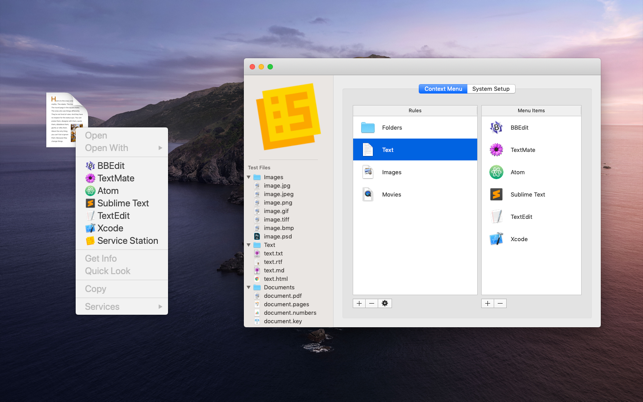Choose Atom in the context menu
This screenshot has height=402, width=643.
(x=122, y=191)
